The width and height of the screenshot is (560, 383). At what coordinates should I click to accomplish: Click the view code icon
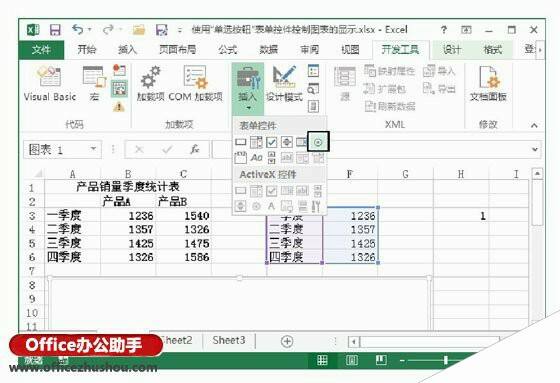(x=313, y=89)
